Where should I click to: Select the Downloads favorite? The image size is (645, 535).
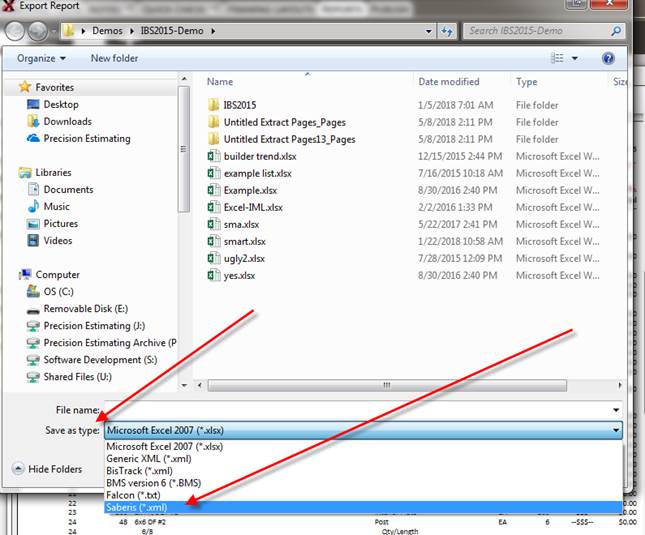(67, 121)
